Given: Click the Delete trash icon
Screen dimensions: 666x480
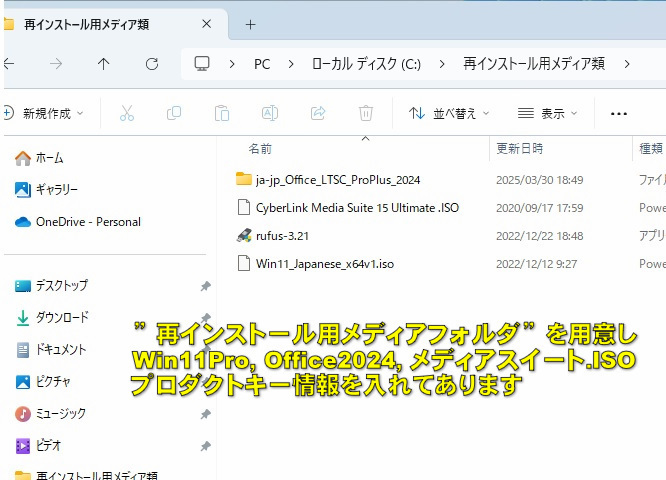Looking at the screenshot, I should [x=366, y=113].
